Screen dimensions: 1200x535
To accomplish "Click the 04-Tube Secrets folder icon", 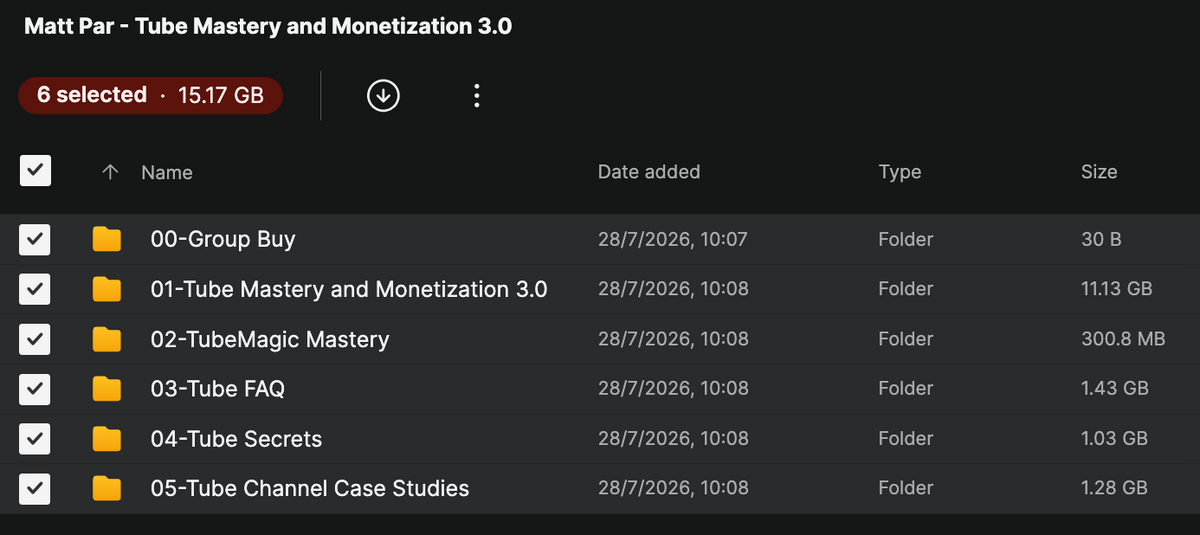I will tap(107, 439).
